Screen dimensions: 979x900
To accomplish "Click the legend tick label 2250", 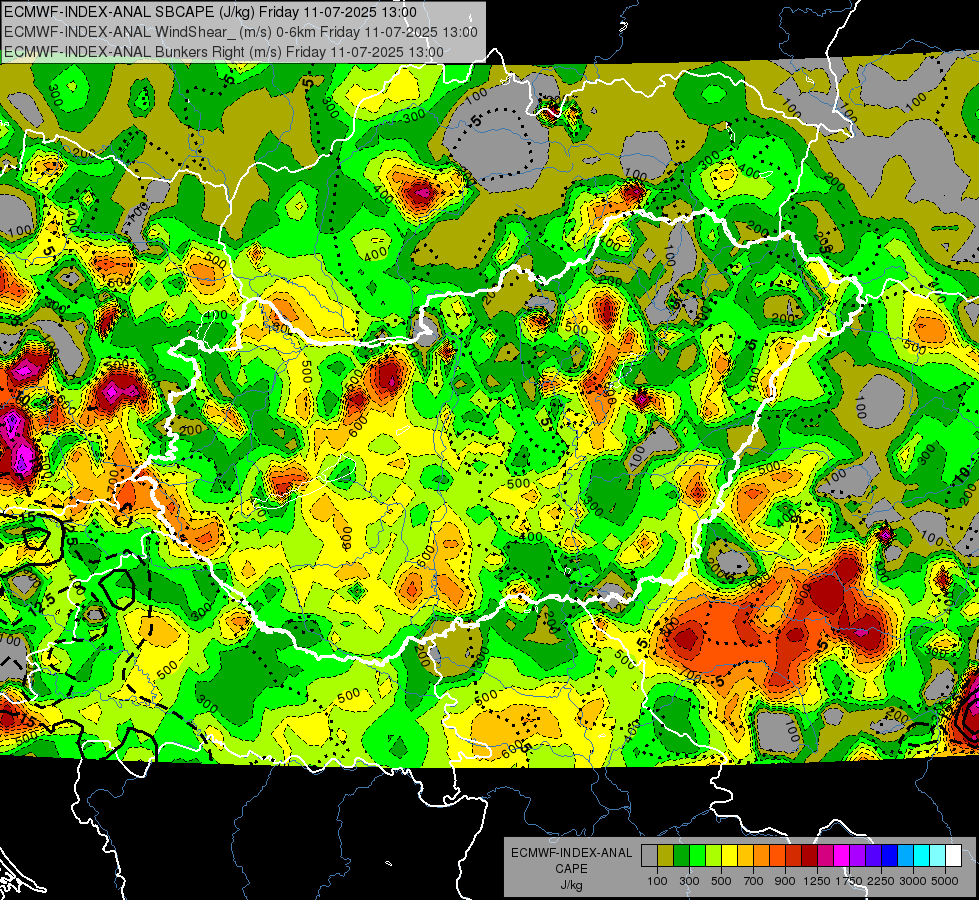I will click(882, 881).
